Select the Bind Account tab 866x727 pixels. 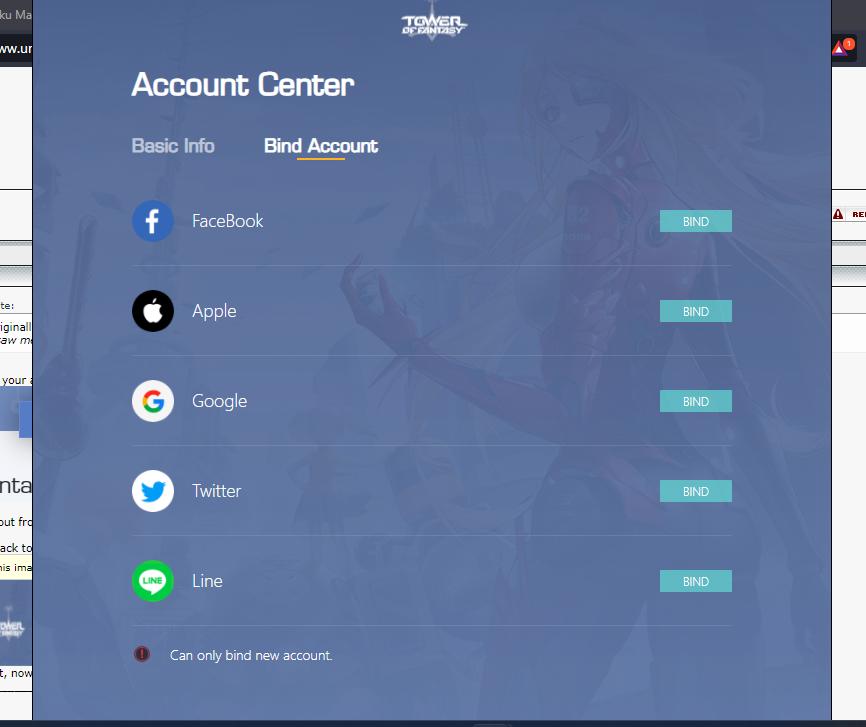(321, 146)
